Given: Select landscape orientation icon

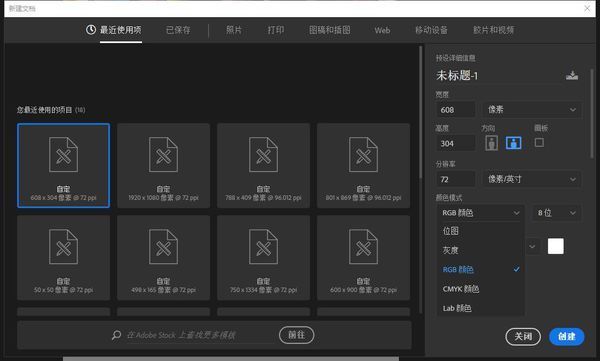Looking at the screenshot, I should point(514,143).
